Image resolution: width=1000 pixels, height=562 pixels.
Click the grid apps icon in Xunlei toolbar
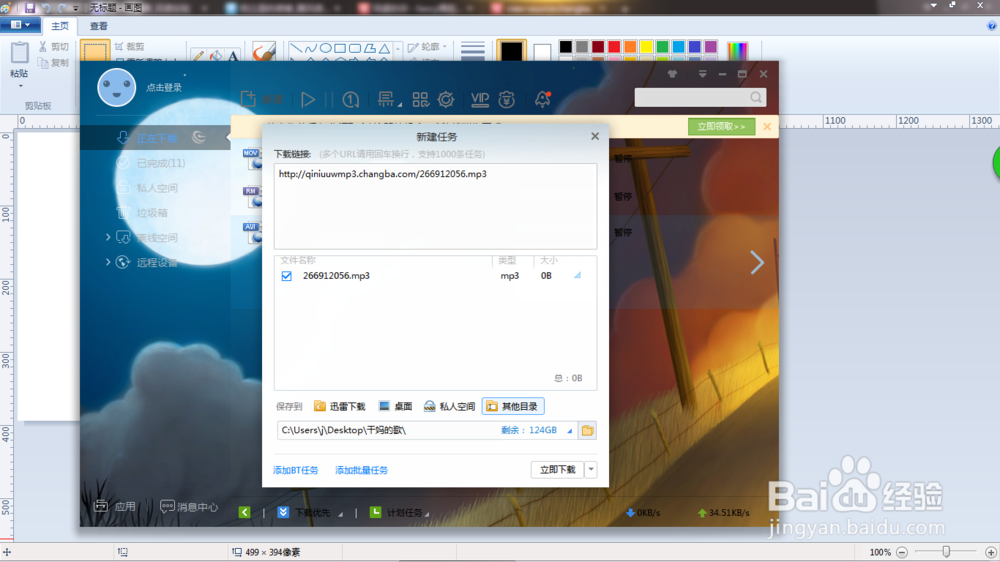pos(420,99)
